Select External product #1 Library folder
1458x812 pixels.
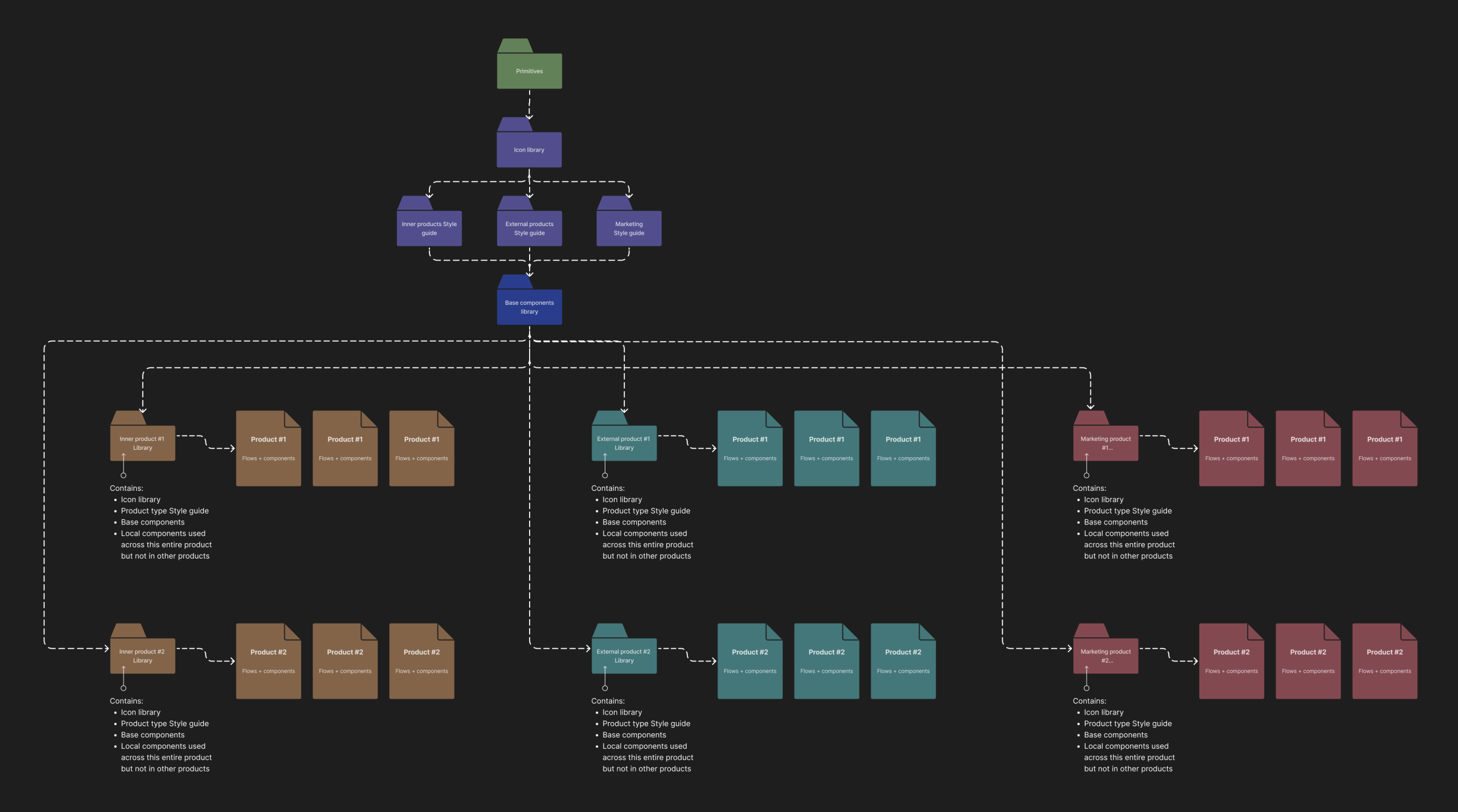tap(624, 442)
